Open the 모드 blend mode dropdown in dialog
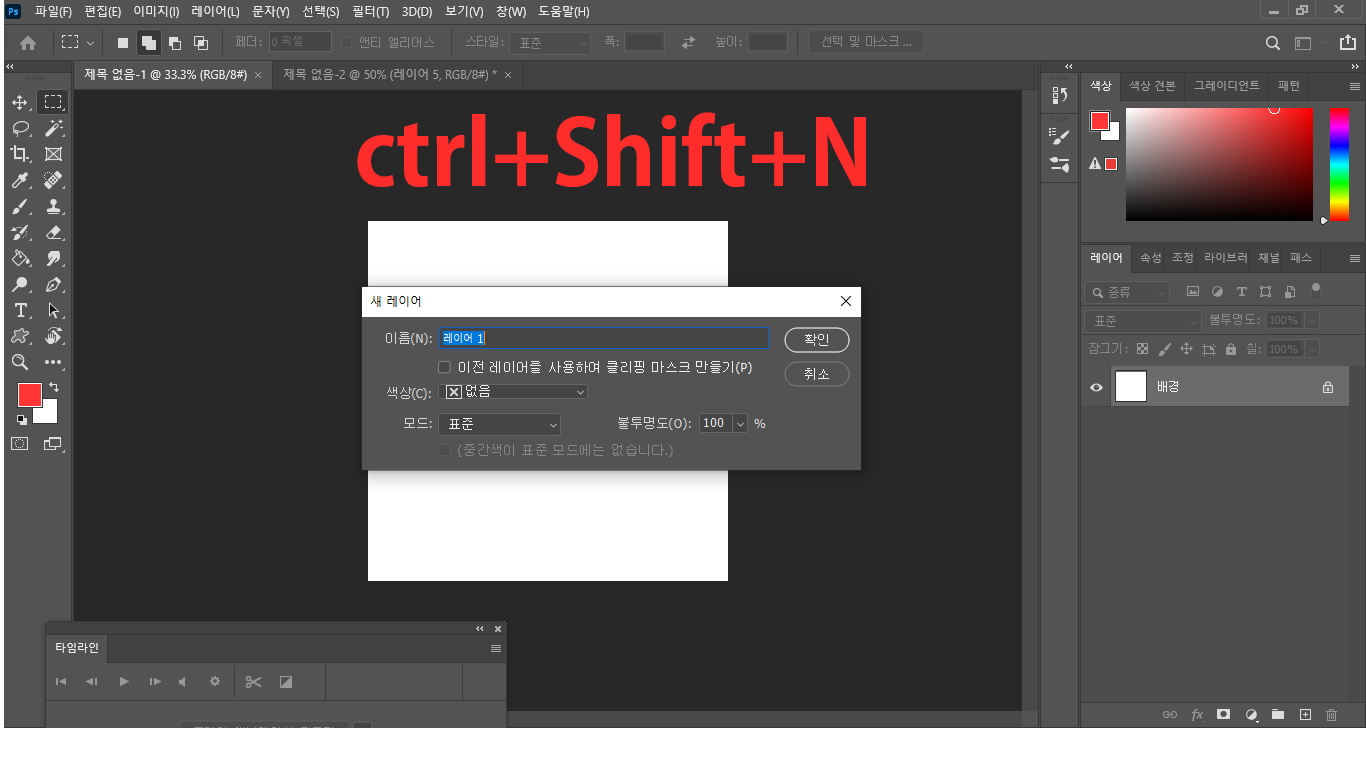Screen dimensions: 1366x768 point(499,424)
